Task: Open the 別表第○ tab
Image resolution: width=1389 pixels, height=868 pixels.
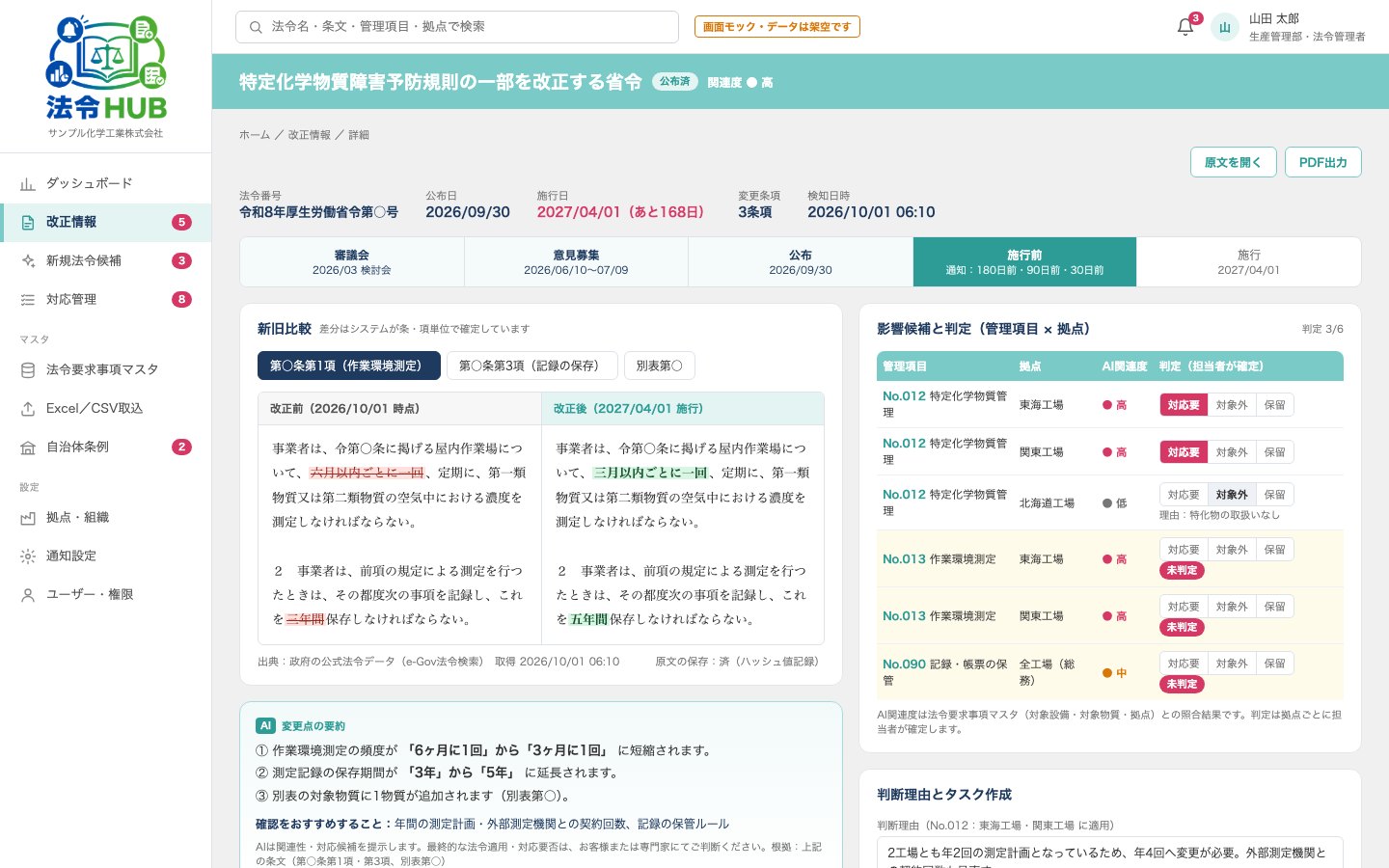Action: 660,366
